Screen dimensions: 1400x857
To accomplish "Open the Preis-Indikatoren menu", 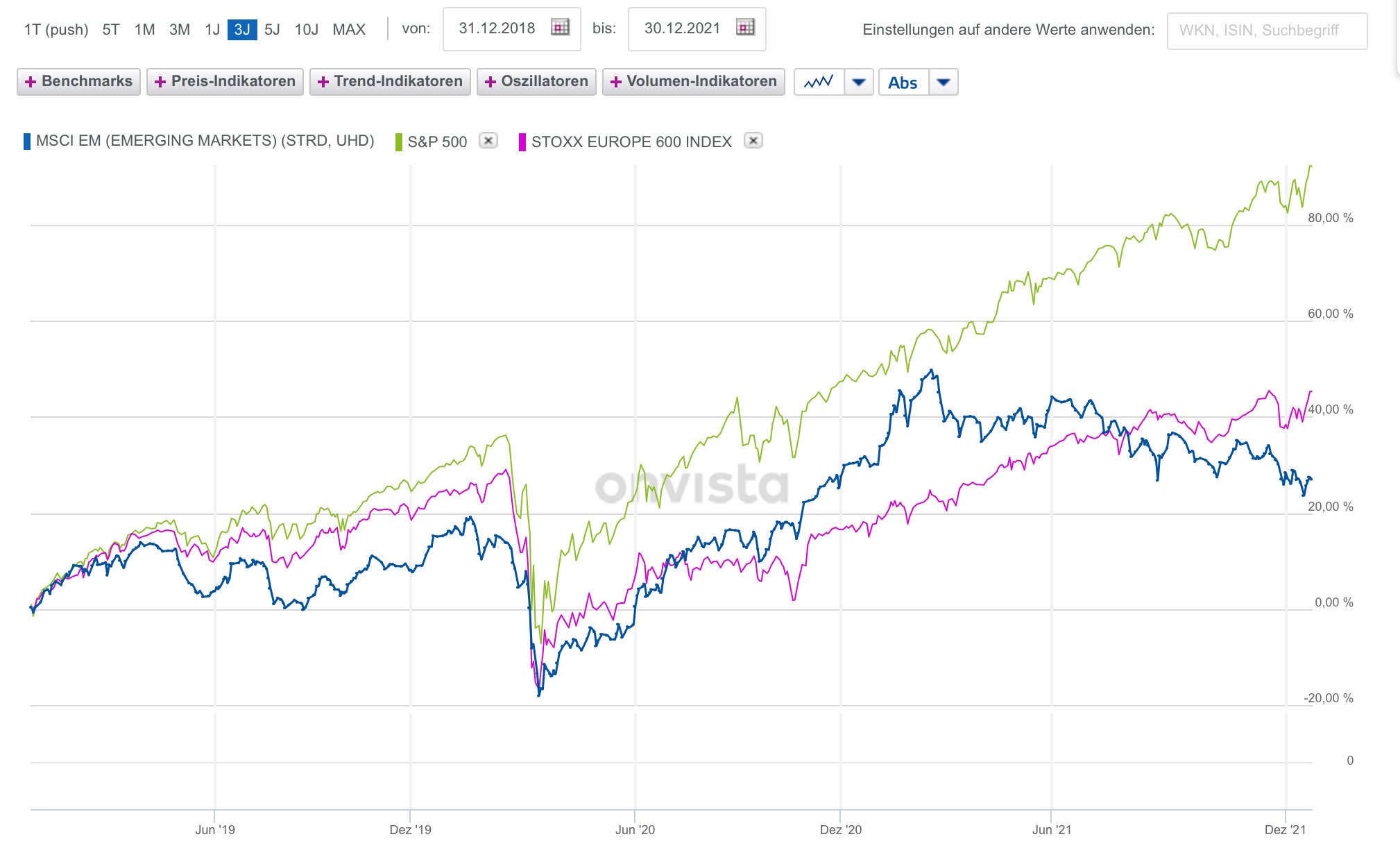I will (225, 81).
